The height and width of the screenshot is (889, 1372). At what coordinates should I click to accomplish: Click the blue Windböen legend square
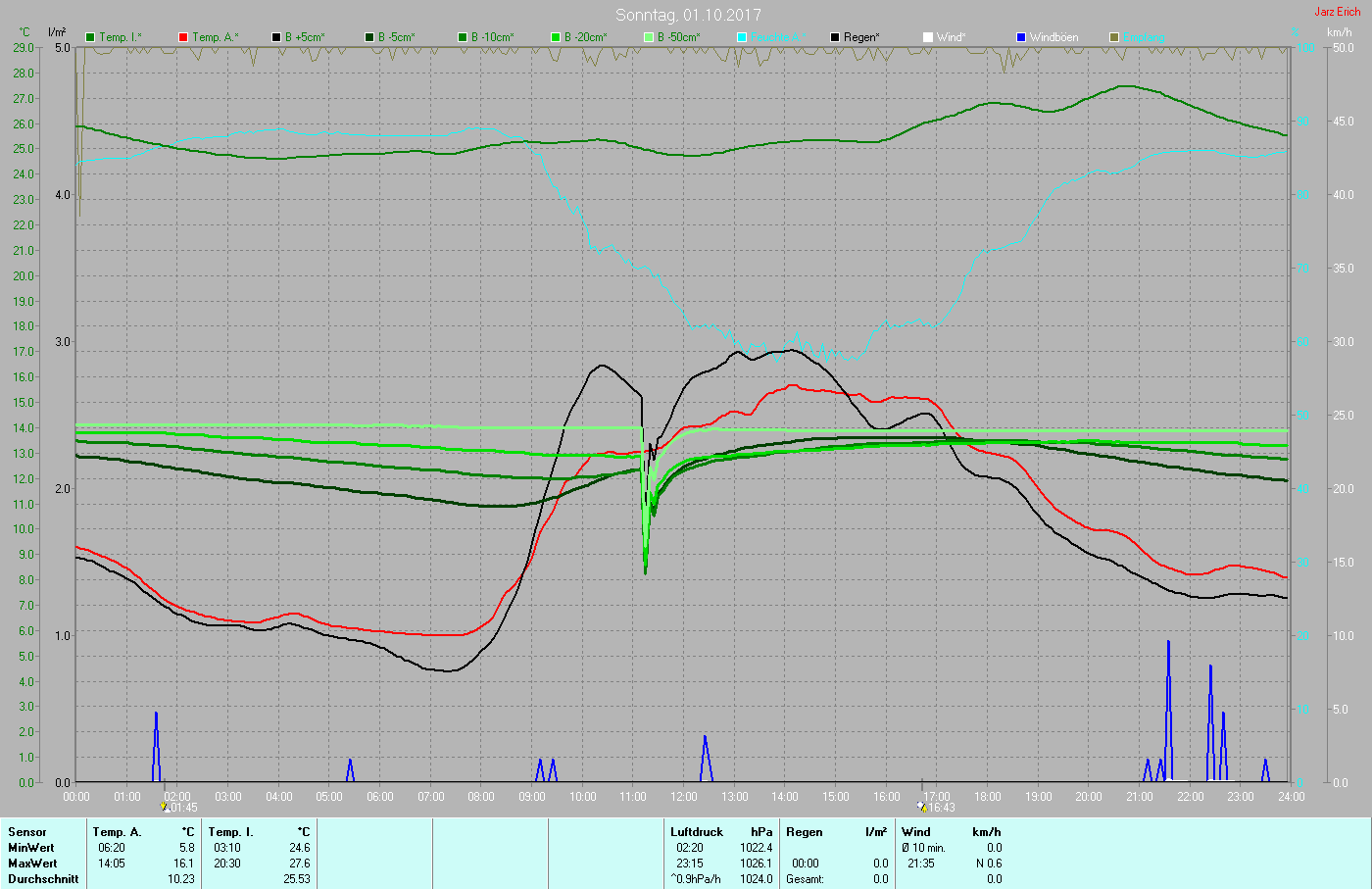coord(1021,37)
